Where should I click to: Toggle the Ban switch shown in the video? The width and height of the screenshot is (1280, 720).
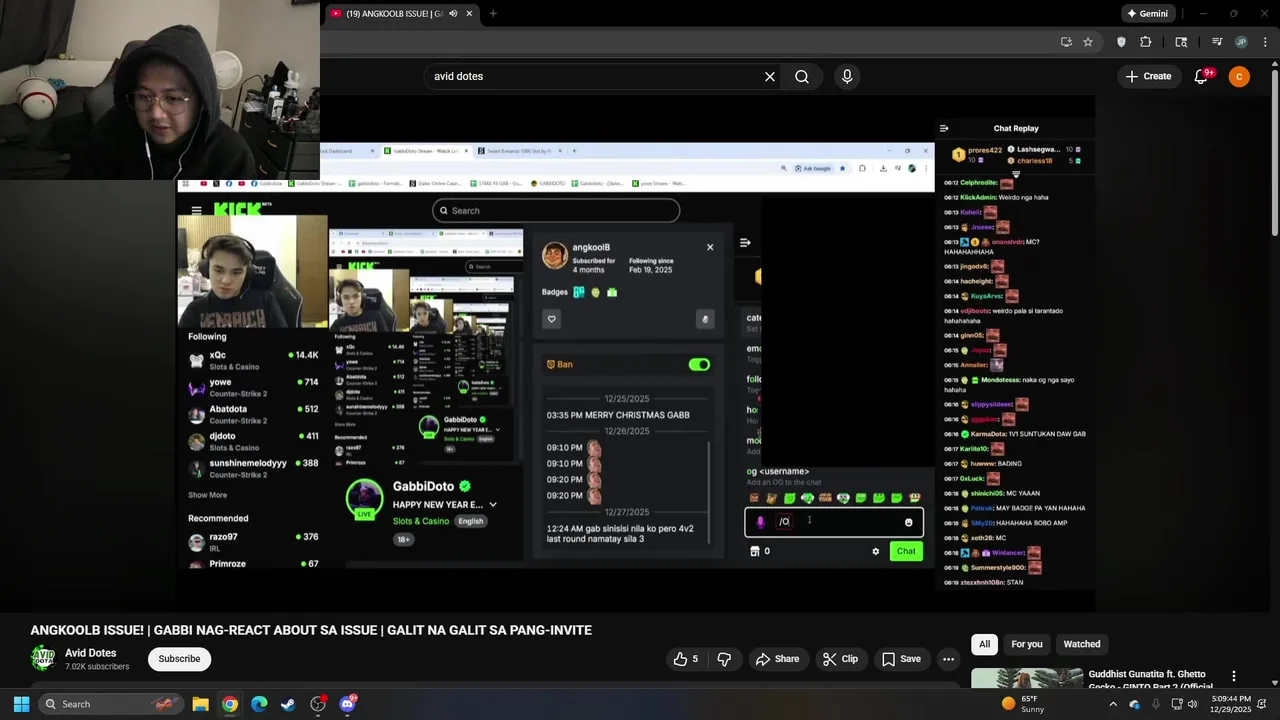coord(699,365)
